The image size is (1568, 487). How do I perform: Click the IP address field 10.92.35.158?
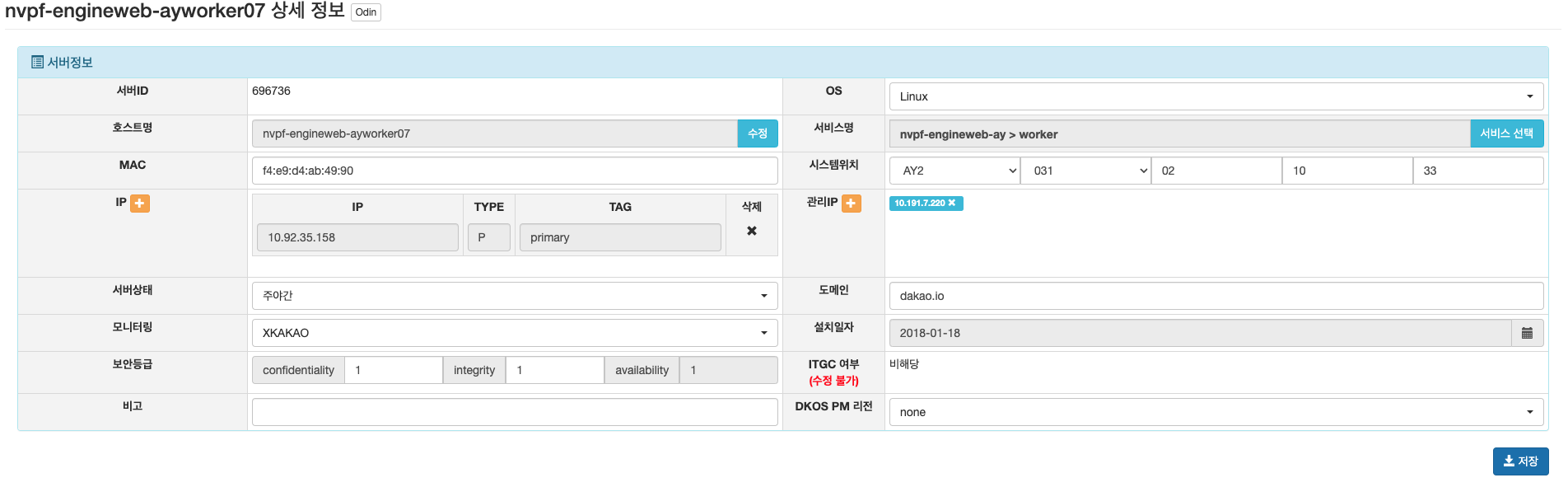pos(357,237)
